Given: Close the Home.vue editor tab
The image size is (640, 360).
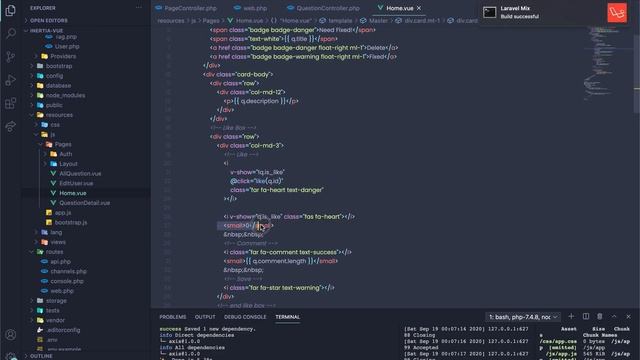Looking at the screenshot, I should (419, 8).
